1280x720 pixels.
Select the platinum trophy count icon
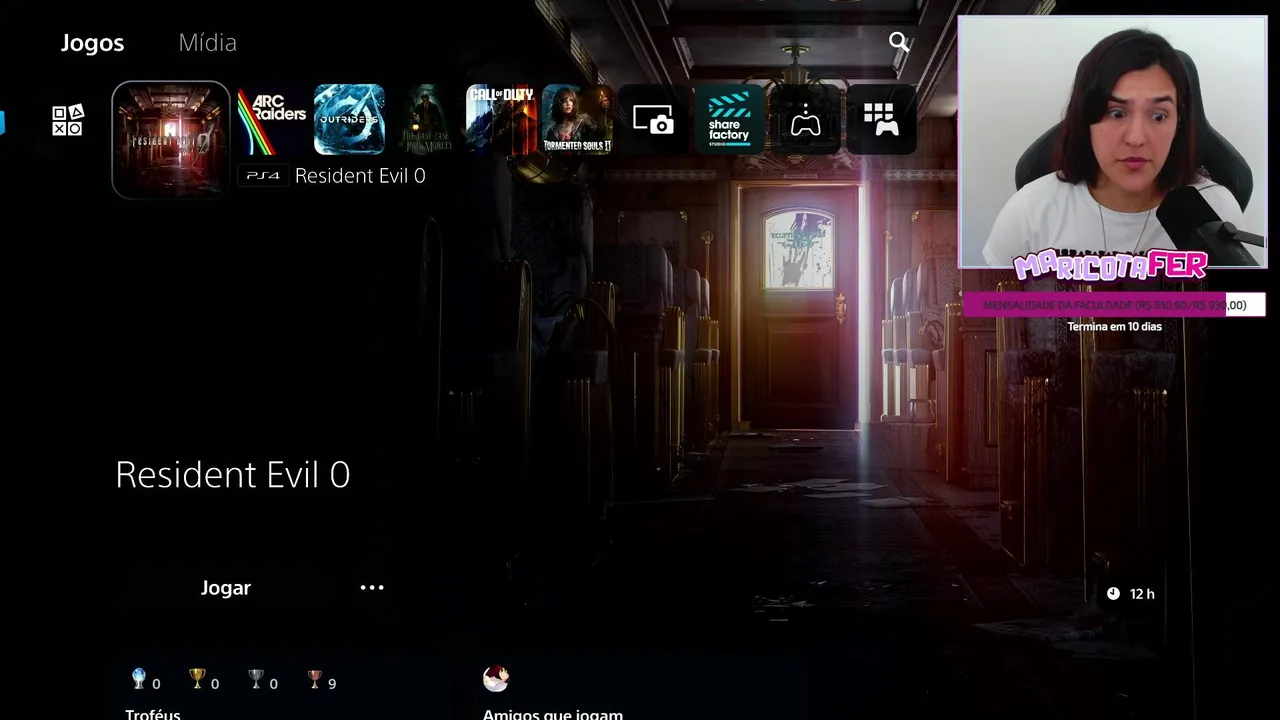(139, 680)
